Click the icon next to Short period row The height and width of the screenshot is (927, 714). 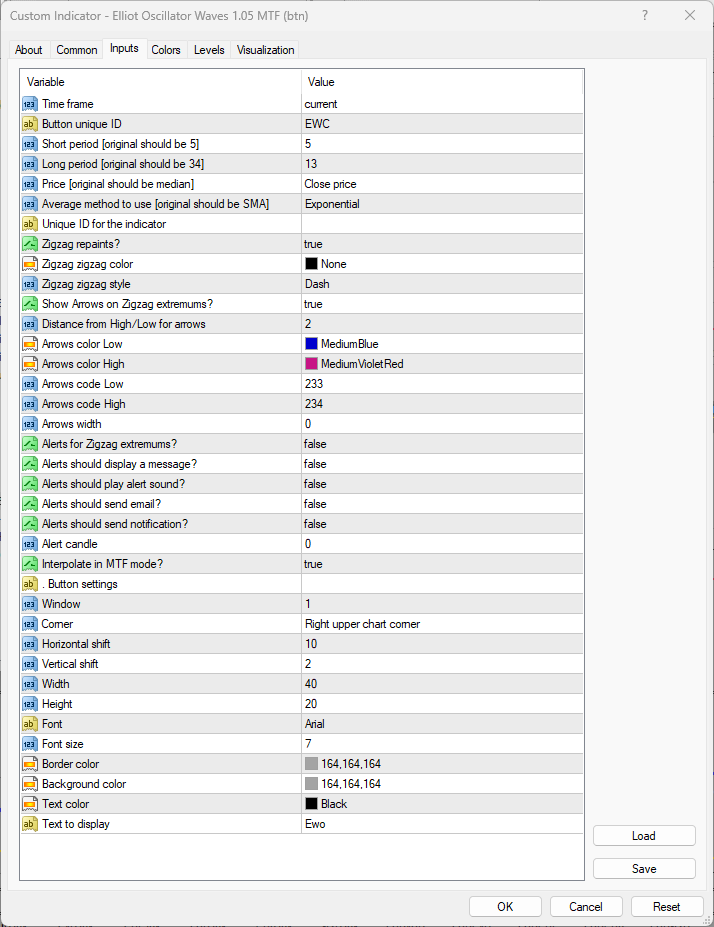pos(30,144)
